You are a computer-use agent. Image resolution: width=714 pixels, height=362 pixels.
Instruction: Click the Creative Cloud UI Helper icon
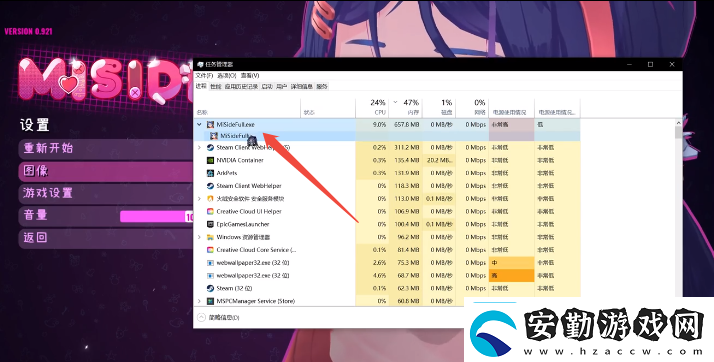tap(210, 211)
